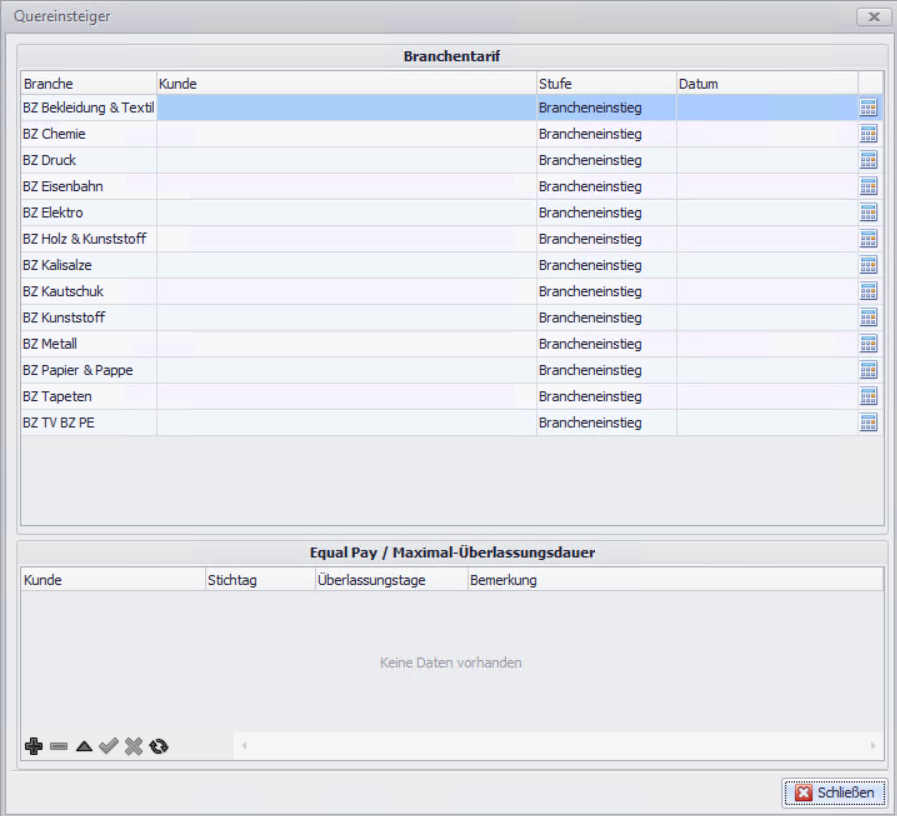
Task: Open calendar icon in BZ TV BZ PE row
Action: [x=868, y=422]
